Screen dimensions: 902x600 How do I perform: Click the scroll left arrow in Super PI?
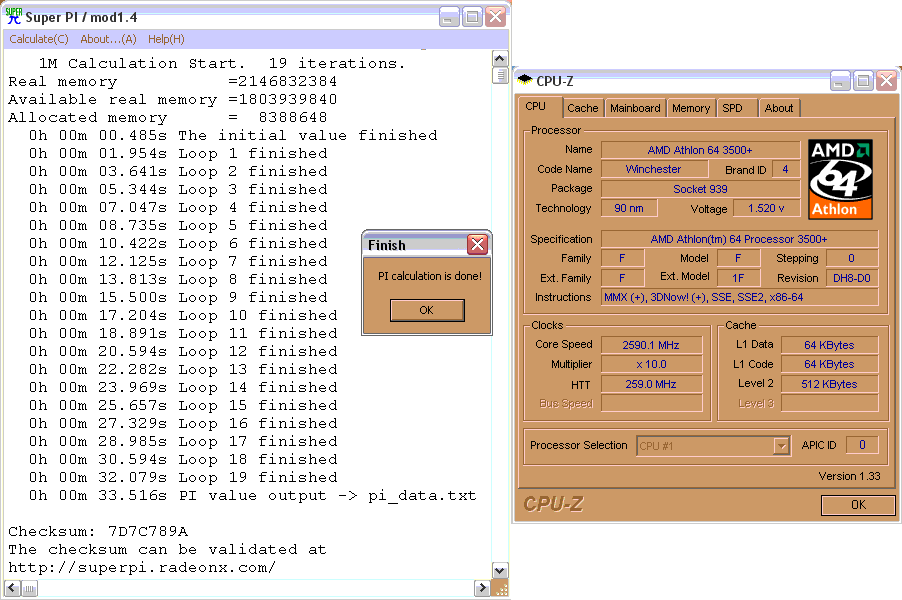click(x=13, y=588)
